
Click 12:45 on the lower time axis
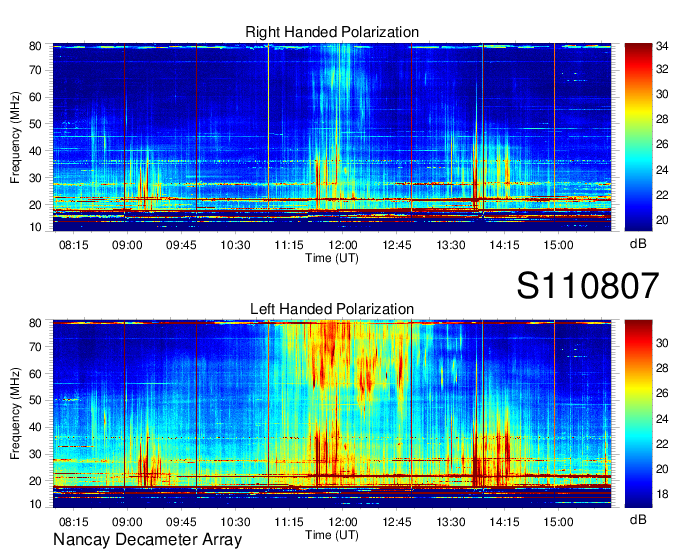397,522
